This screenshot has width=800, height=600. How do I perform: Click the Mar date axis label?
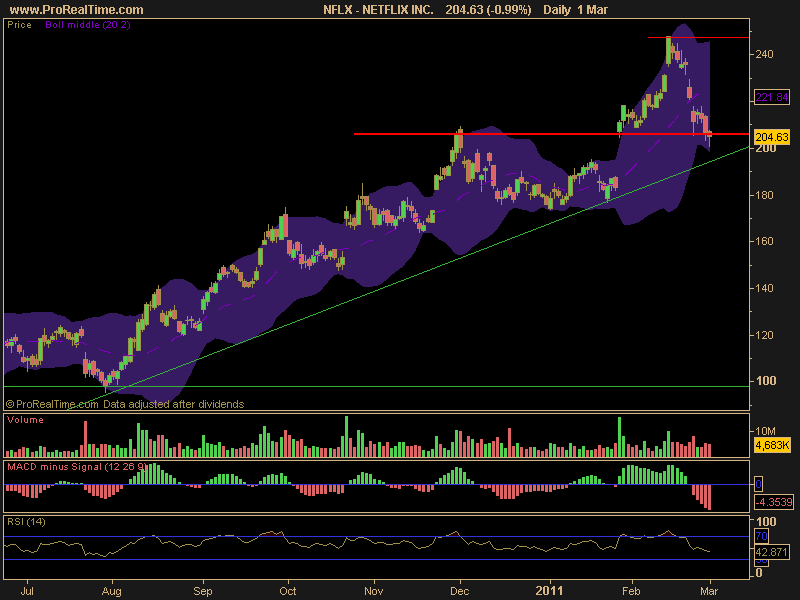click(709, 591)
